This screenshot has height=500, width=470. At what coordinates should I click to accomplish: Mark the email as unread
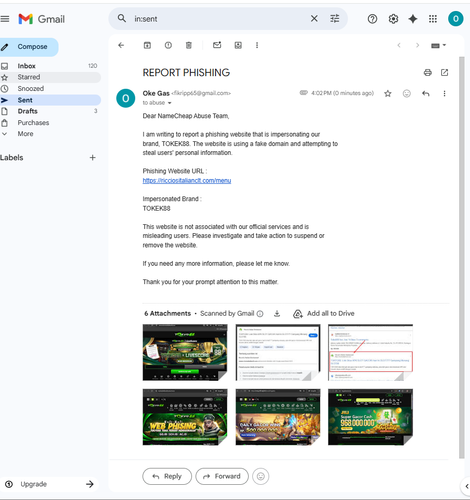point(217,45)
